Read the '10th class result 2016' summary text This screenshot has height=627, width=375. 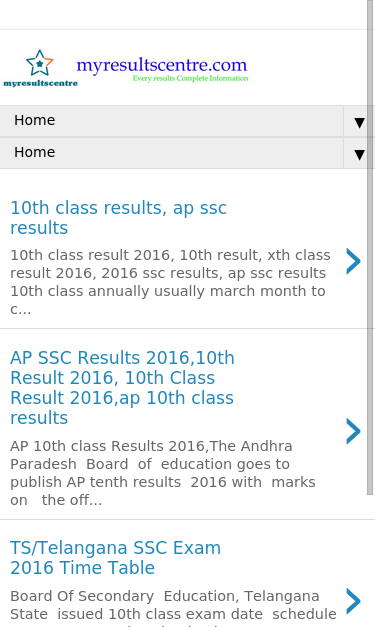point(170,282)
